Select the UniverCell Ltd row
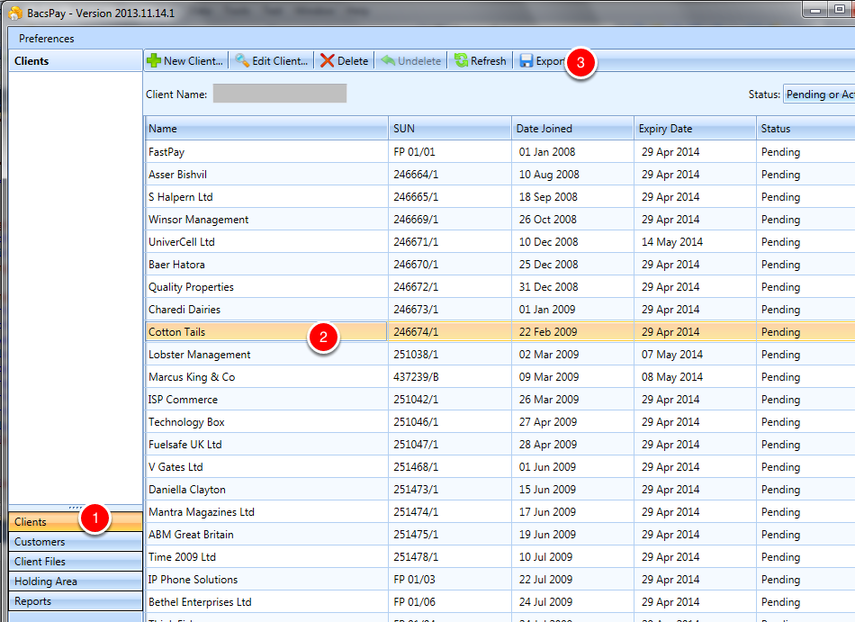The height and width of the screenshot is (622, 855). 500,242
